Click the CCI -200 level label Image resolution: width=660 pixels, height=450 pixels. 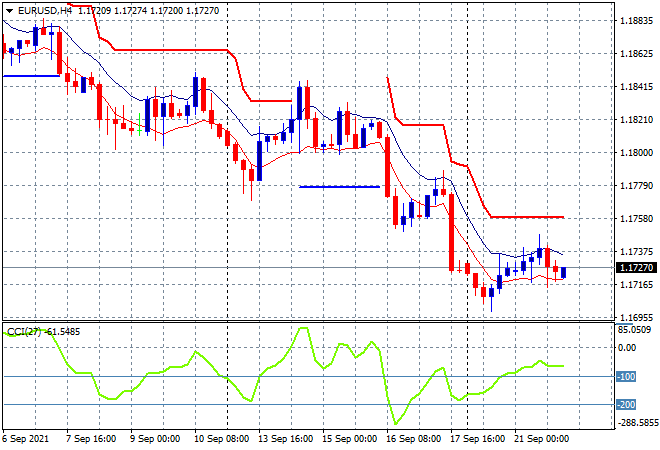[x=626, y=405]
